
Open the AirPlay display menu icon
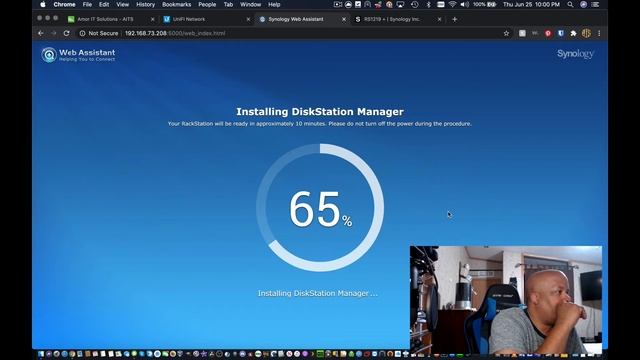point(400,4)
